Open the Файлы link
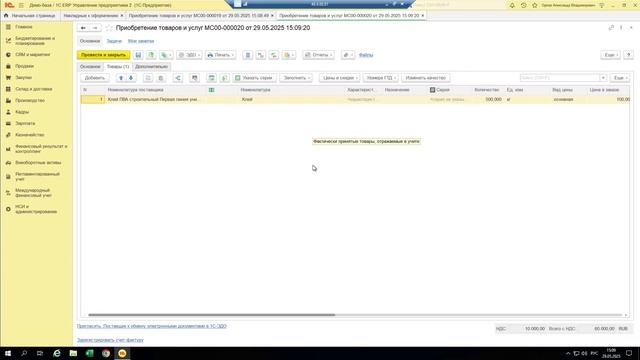This screenshot has width=640, height=360. point(366,55)
